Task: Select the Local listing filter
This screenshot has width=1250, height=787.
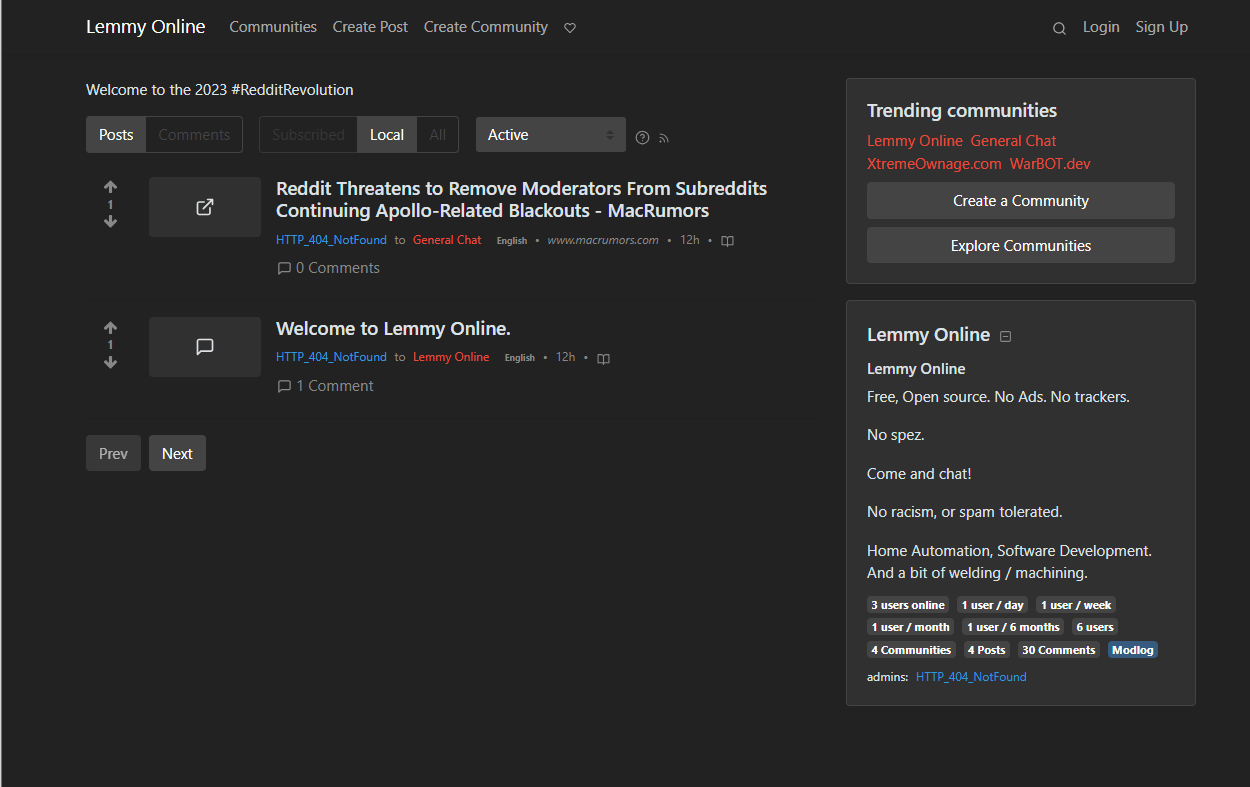Action: coord(387,135)
